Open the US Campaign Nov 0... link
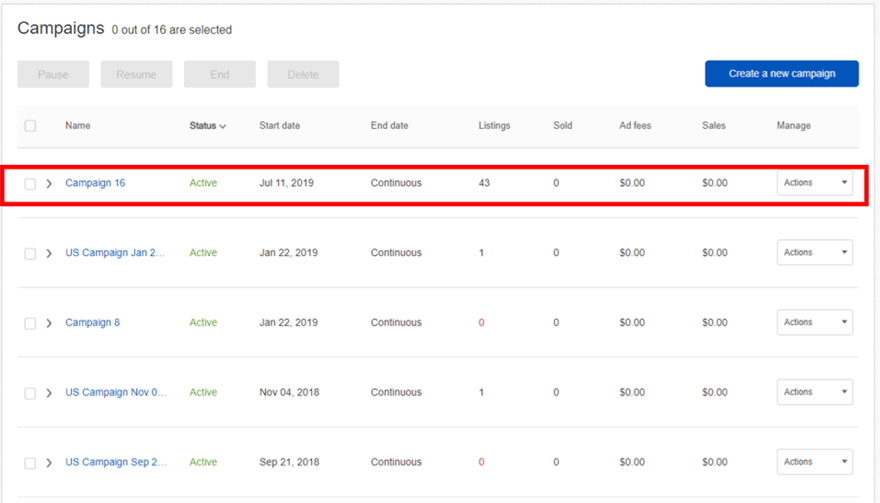880x503 pixels. tap(116, 392)
